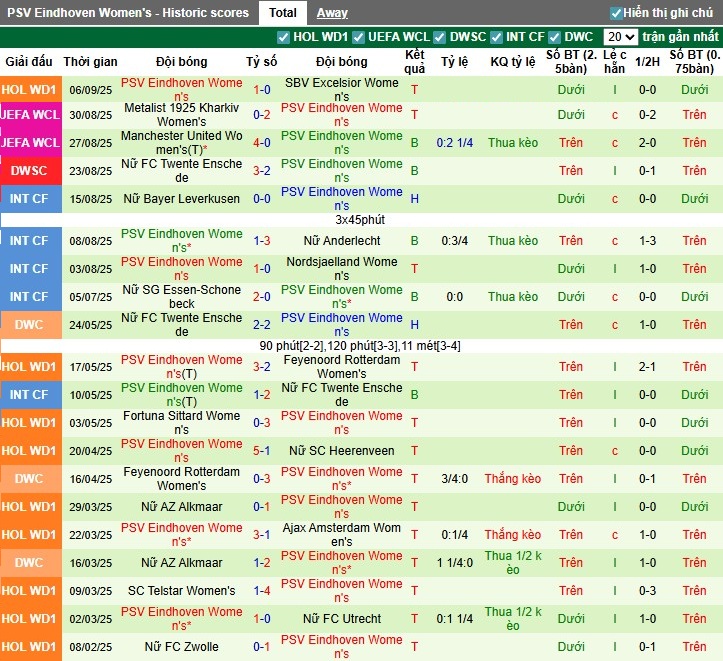The height and width of the screenshot is (661, 723).
Task: Click the KQ tỷ lệ column header
Action: (x=513, y=62)
